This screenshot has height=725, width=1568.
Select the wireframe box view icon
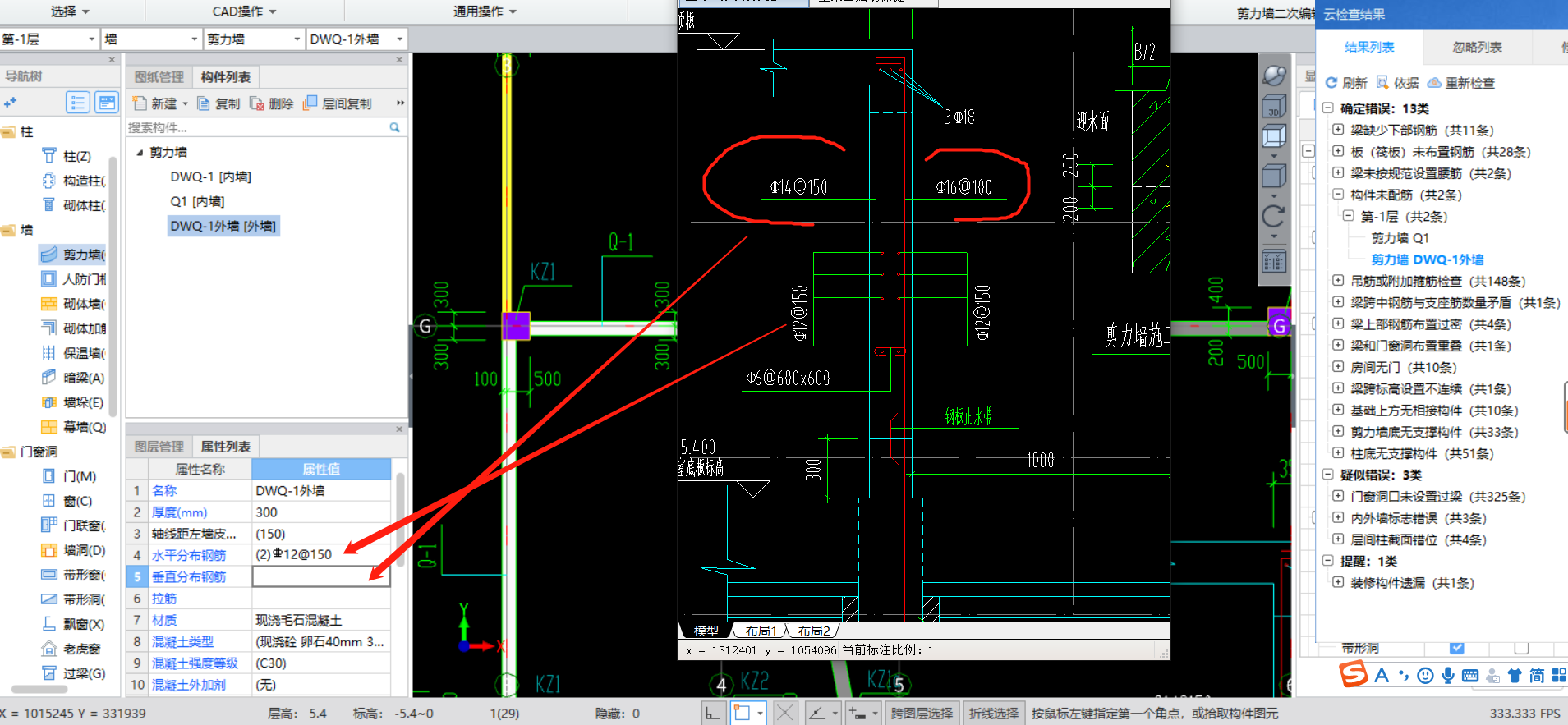click(1273, 136)
